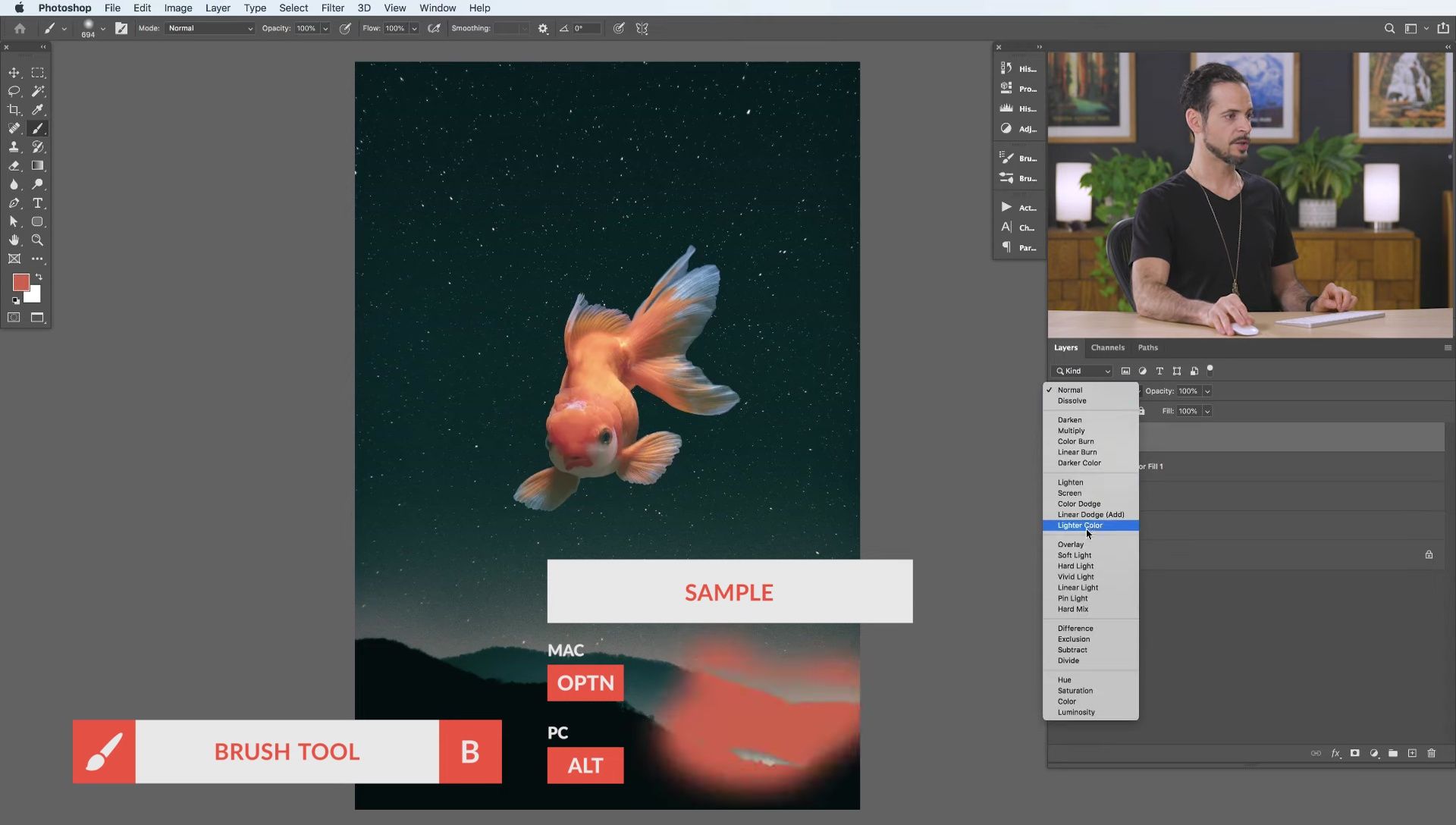Select the Lasso tool
1456x825 pixels.
pos(14,91)
